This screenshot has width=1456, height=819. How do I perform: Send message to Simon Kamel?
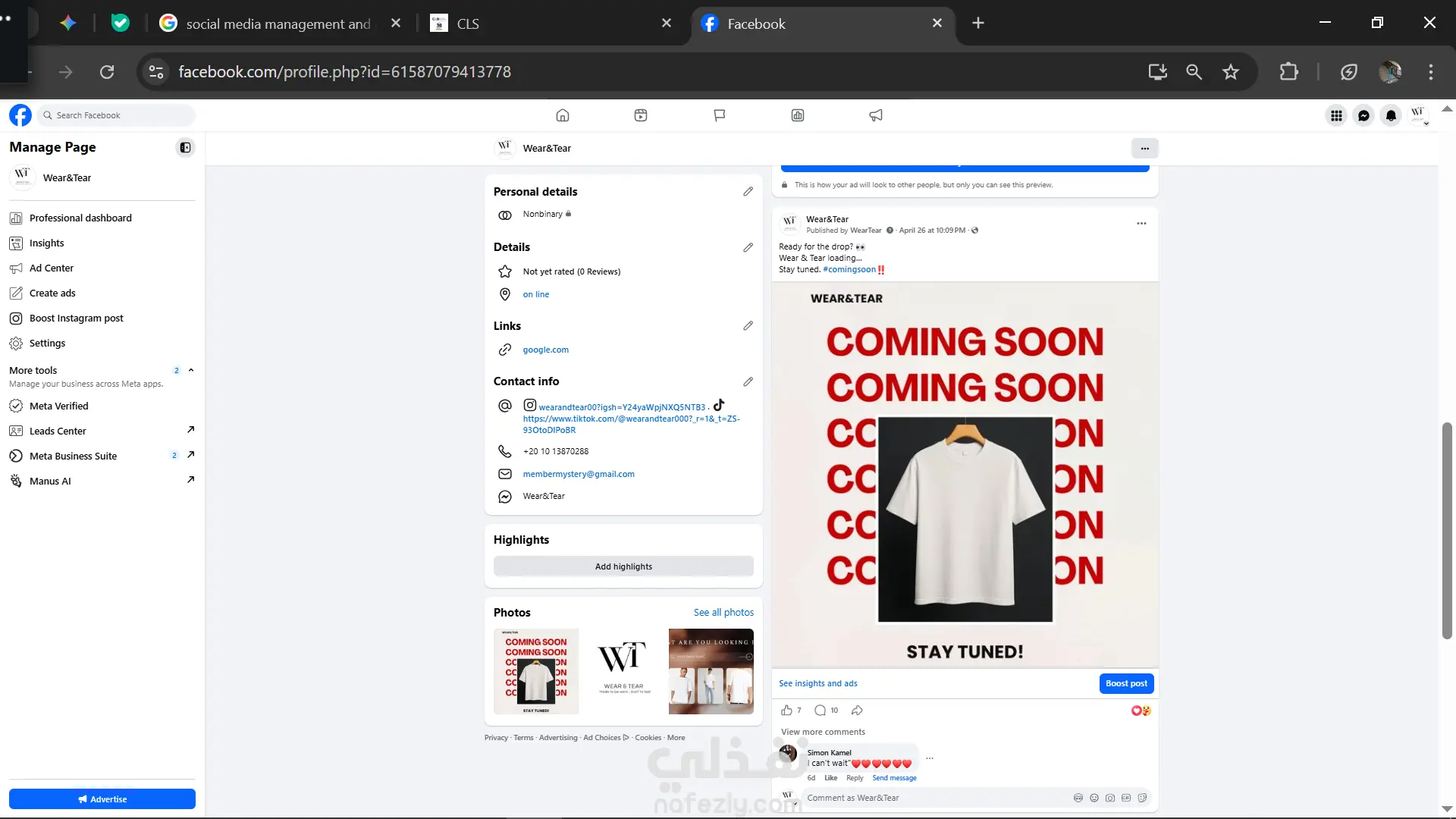coord(894,778)
